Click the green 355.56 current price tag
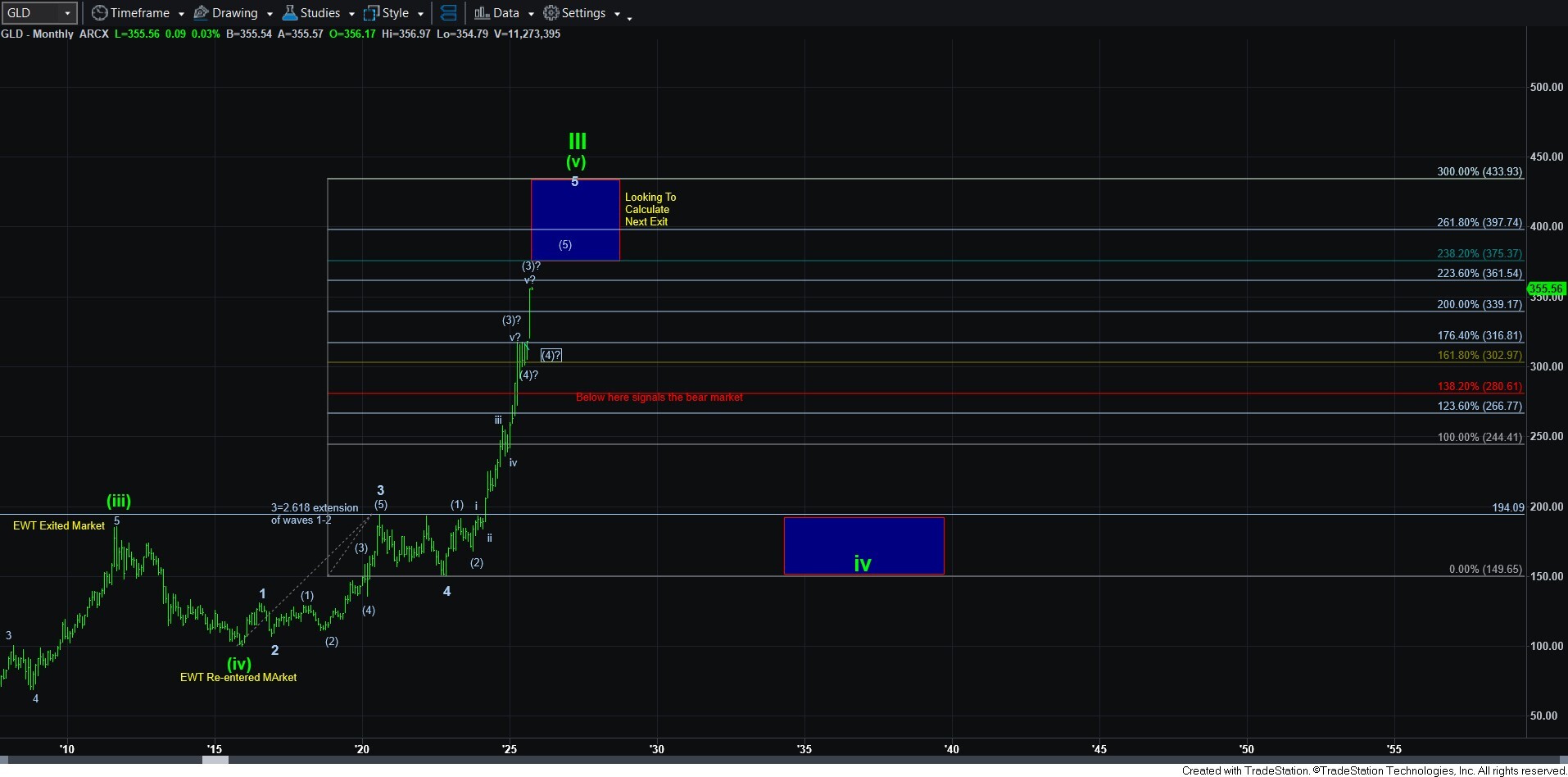 pos(1546,289)
